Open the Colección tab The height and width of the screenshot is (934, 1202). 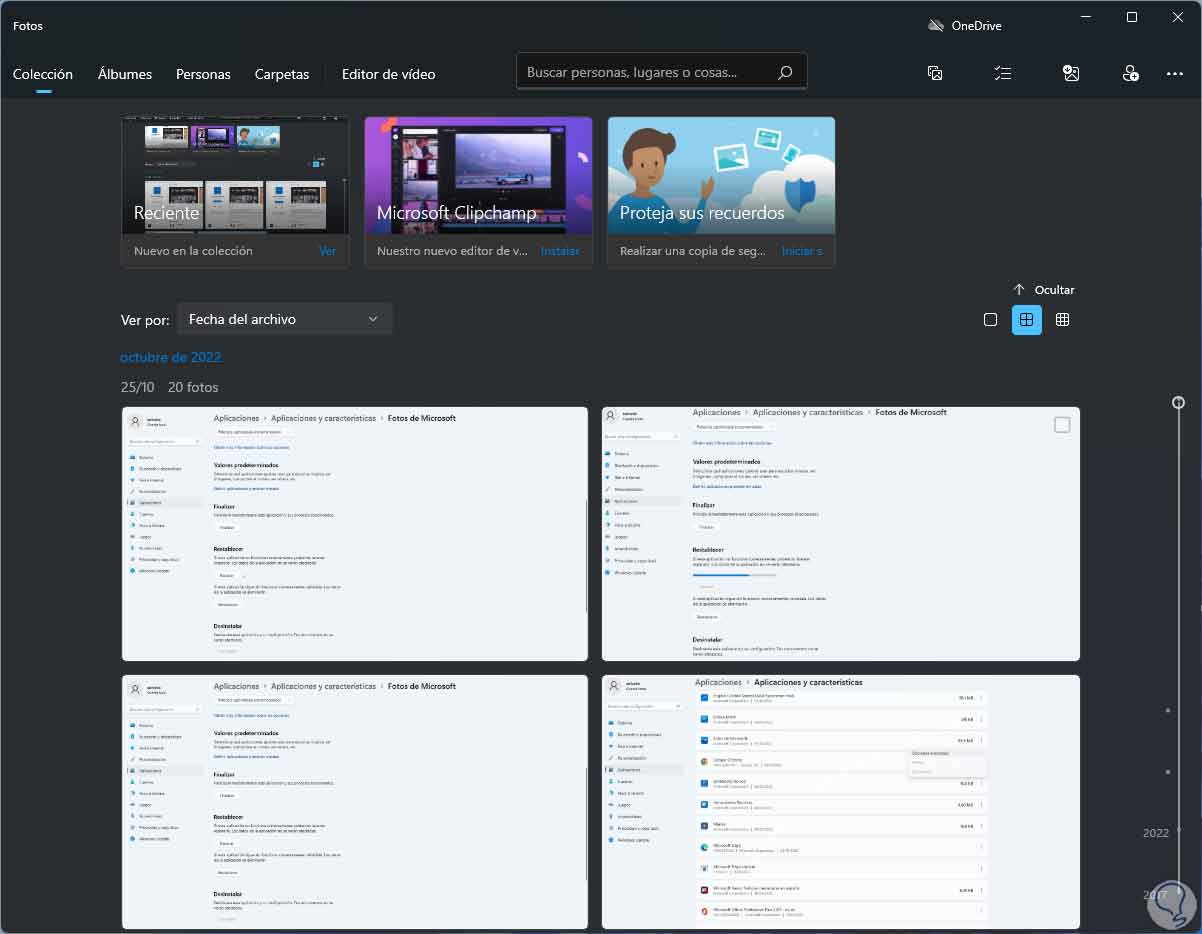[x=43, y=74]
